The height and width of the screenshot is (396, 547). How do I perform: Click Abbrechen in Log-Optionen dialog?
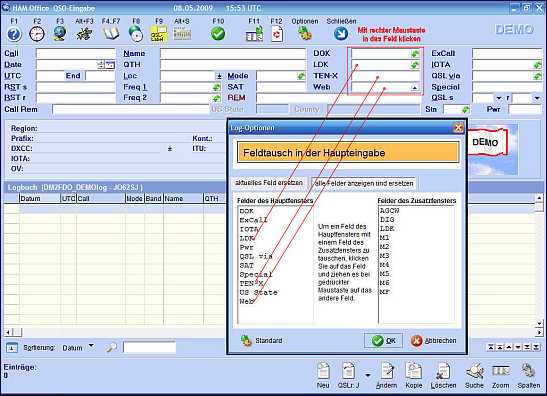coord(434,341)
